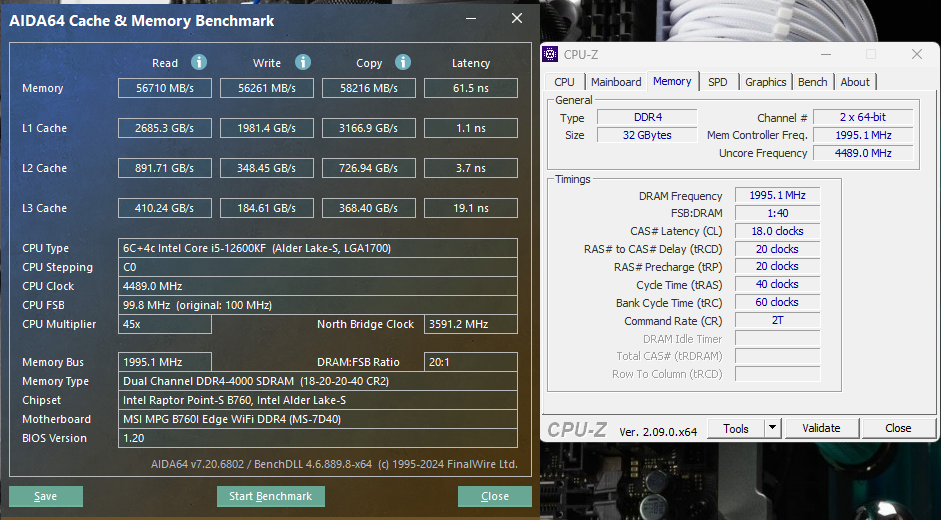Click the Validate button in CPU-Z
The width and height of the screenshot is (941, 520).
tap(821, 428)
